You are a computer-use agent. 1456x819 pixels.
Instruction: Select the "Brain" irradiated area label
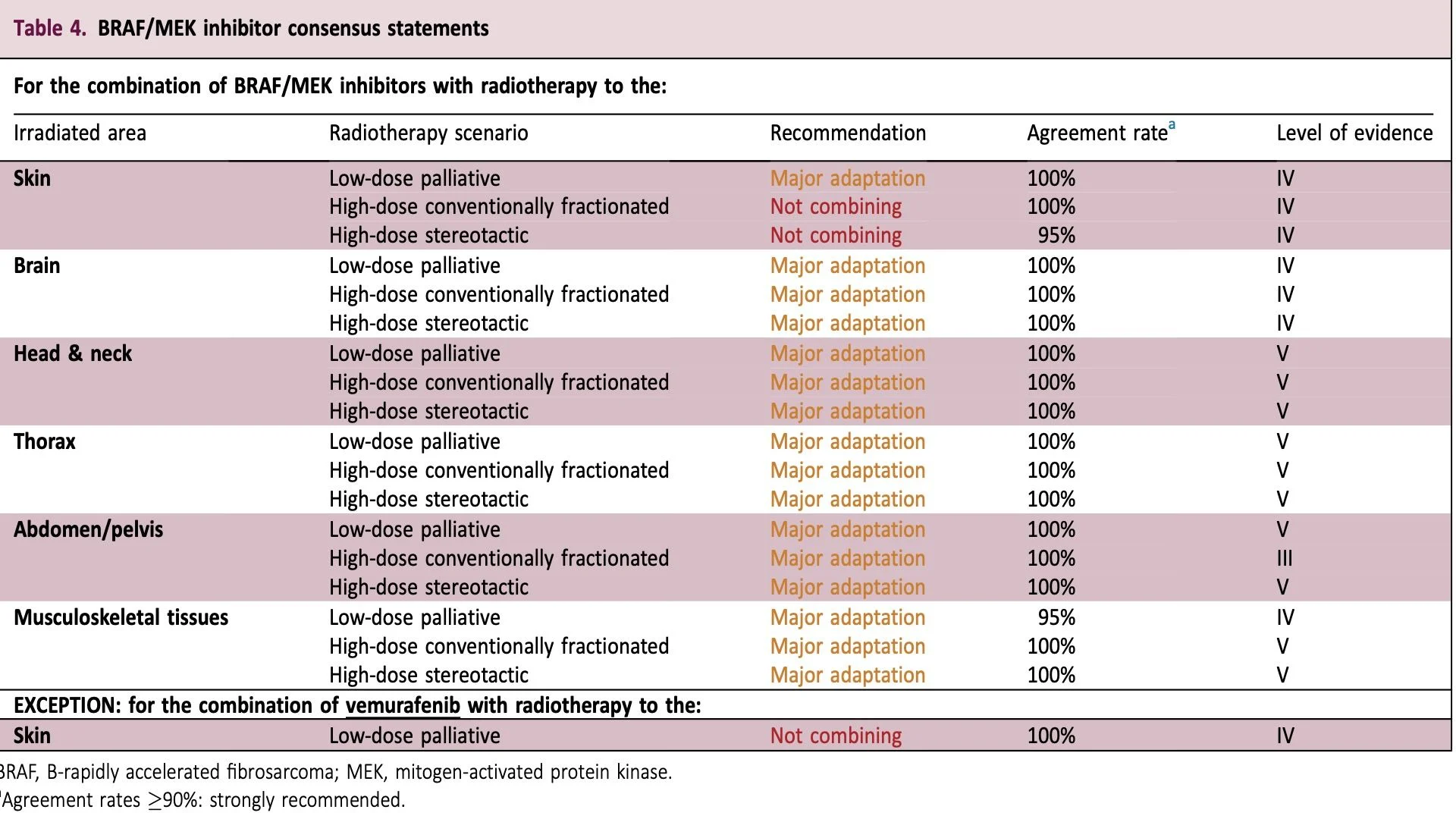(x=36, y=266)
